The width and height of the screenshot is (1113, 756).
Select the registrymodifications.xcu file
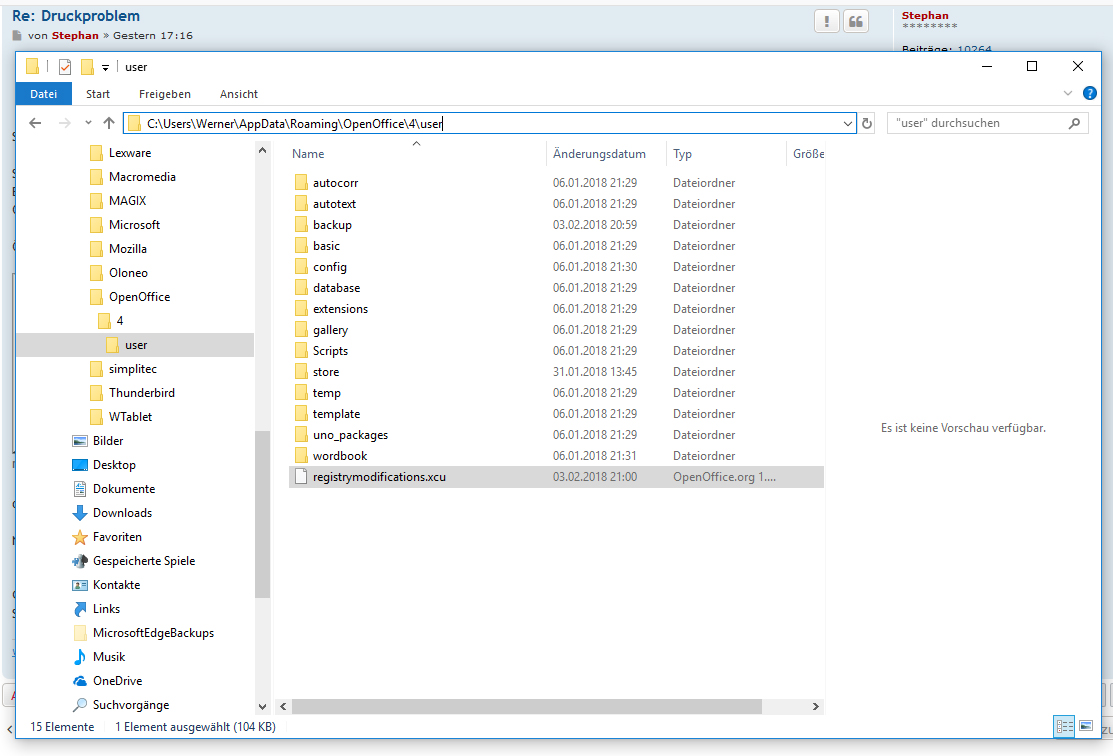click(379, 477)
